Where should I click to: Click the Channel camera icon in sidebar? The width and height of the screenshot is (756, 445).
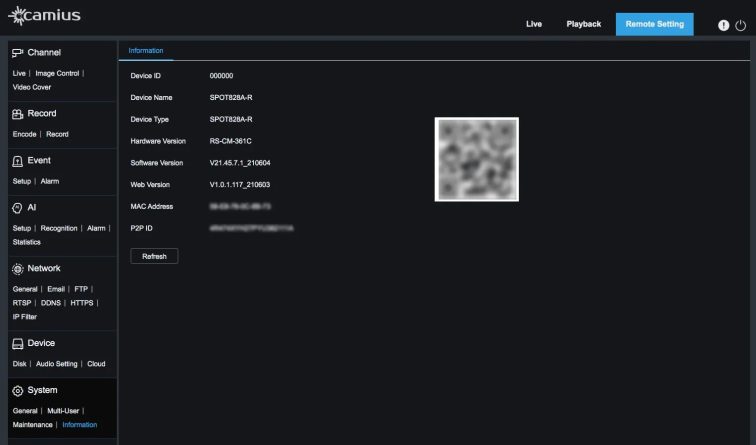tap(17, 52)
